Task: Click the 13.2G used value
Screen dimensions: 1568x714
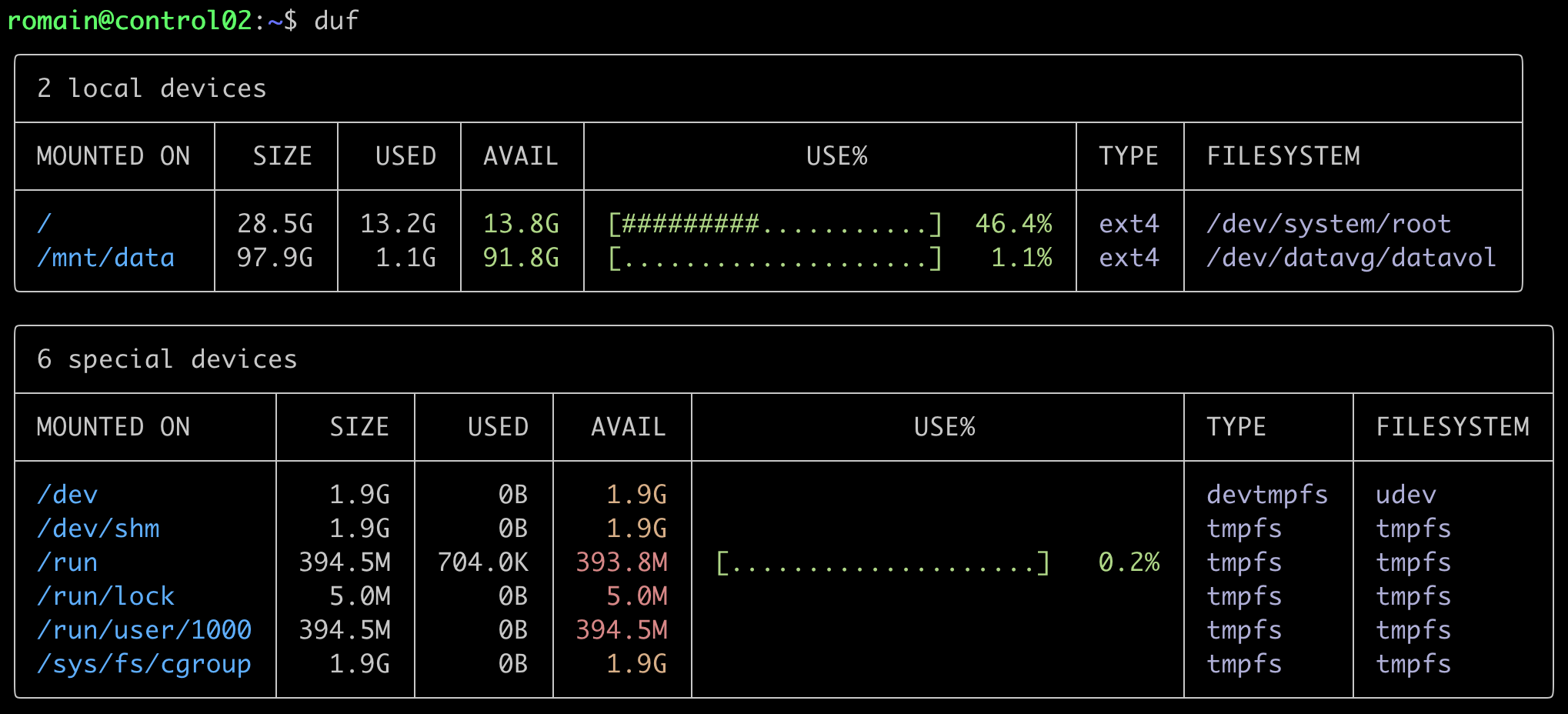Action: [x=398, y=224]
